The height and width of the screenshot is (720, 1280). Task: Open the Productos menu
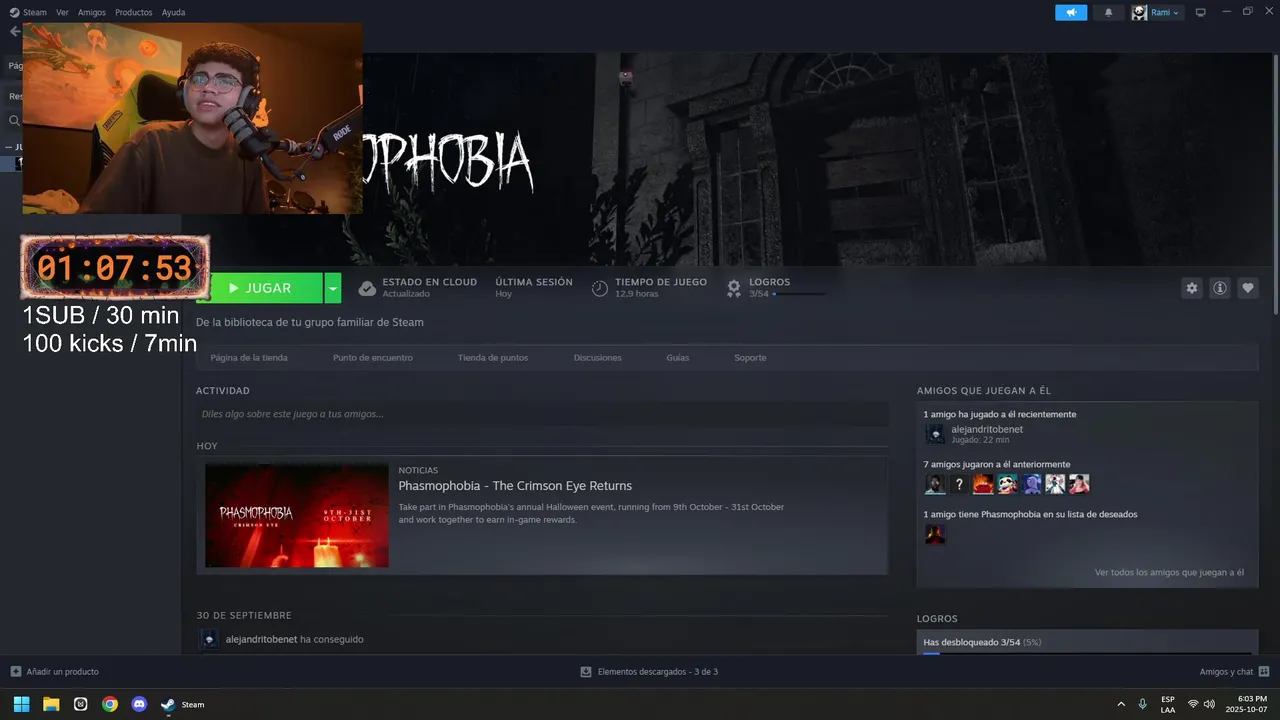tap(134, 12)
